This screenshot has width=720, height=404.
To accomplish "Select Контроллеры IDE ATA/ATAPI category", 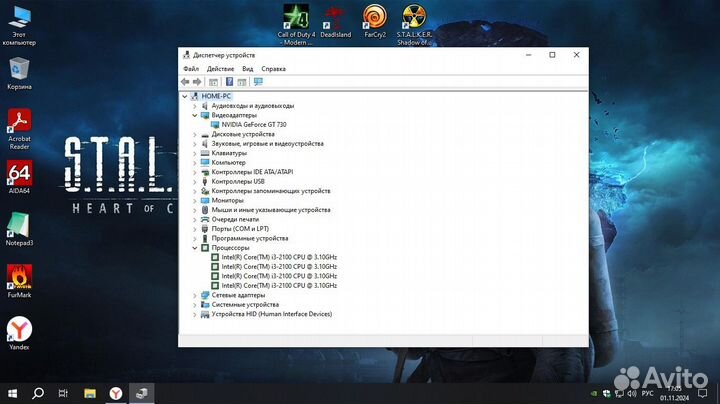I will [x=252, y=172].
